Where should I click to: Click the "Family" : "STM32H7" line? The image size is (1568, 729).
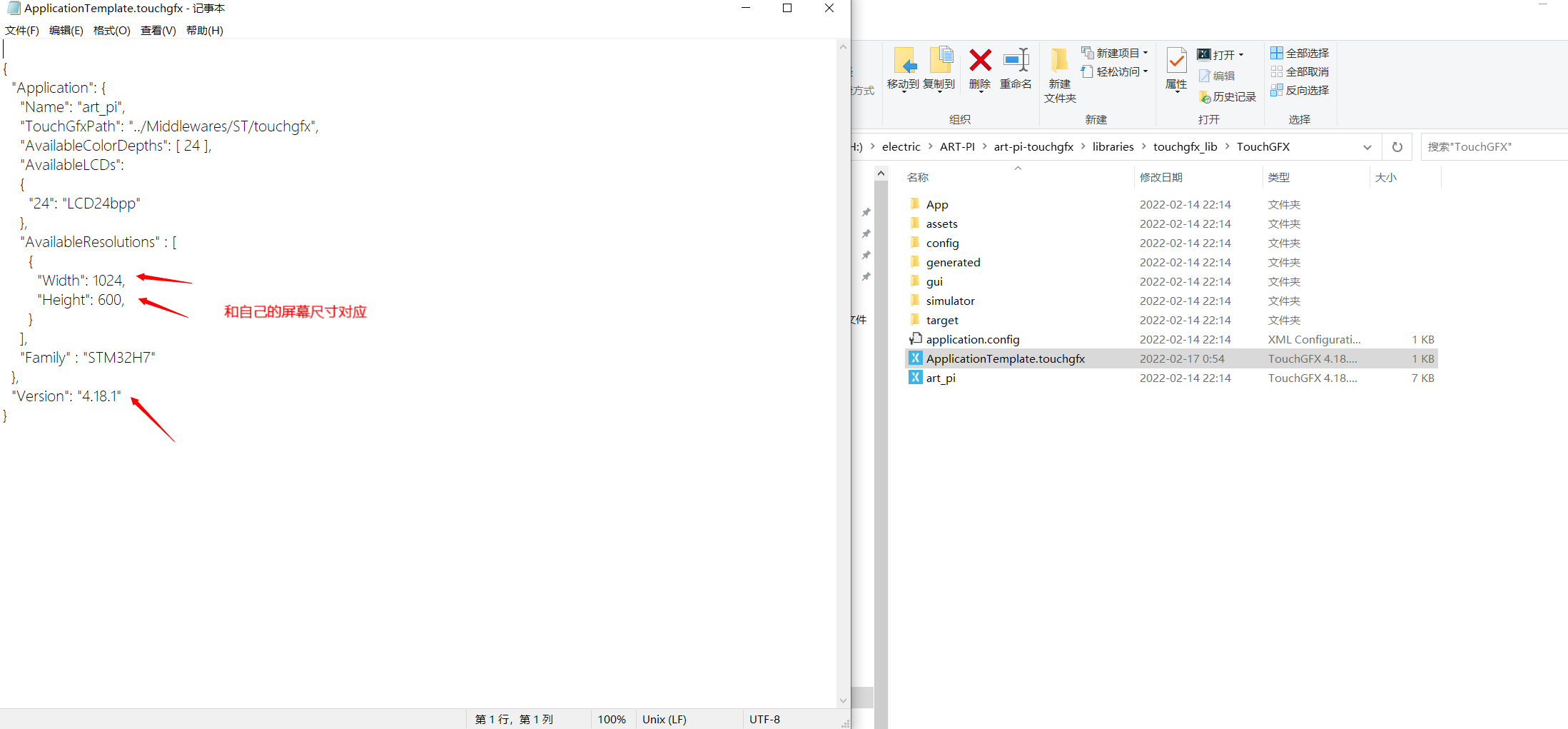[88, 358]
